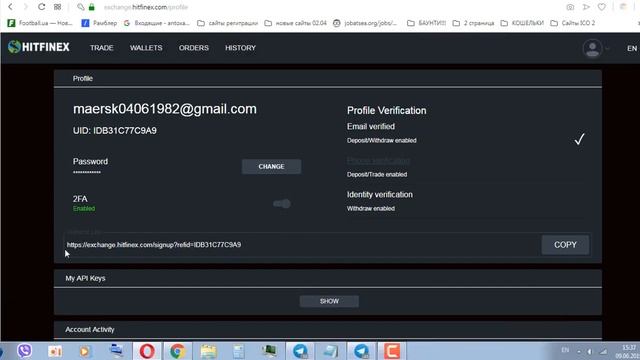Image resolution: width=640 pixels, height=360 pixels.
Task: Click the search magnifier in address bar
Action: (x=80, y=7)
